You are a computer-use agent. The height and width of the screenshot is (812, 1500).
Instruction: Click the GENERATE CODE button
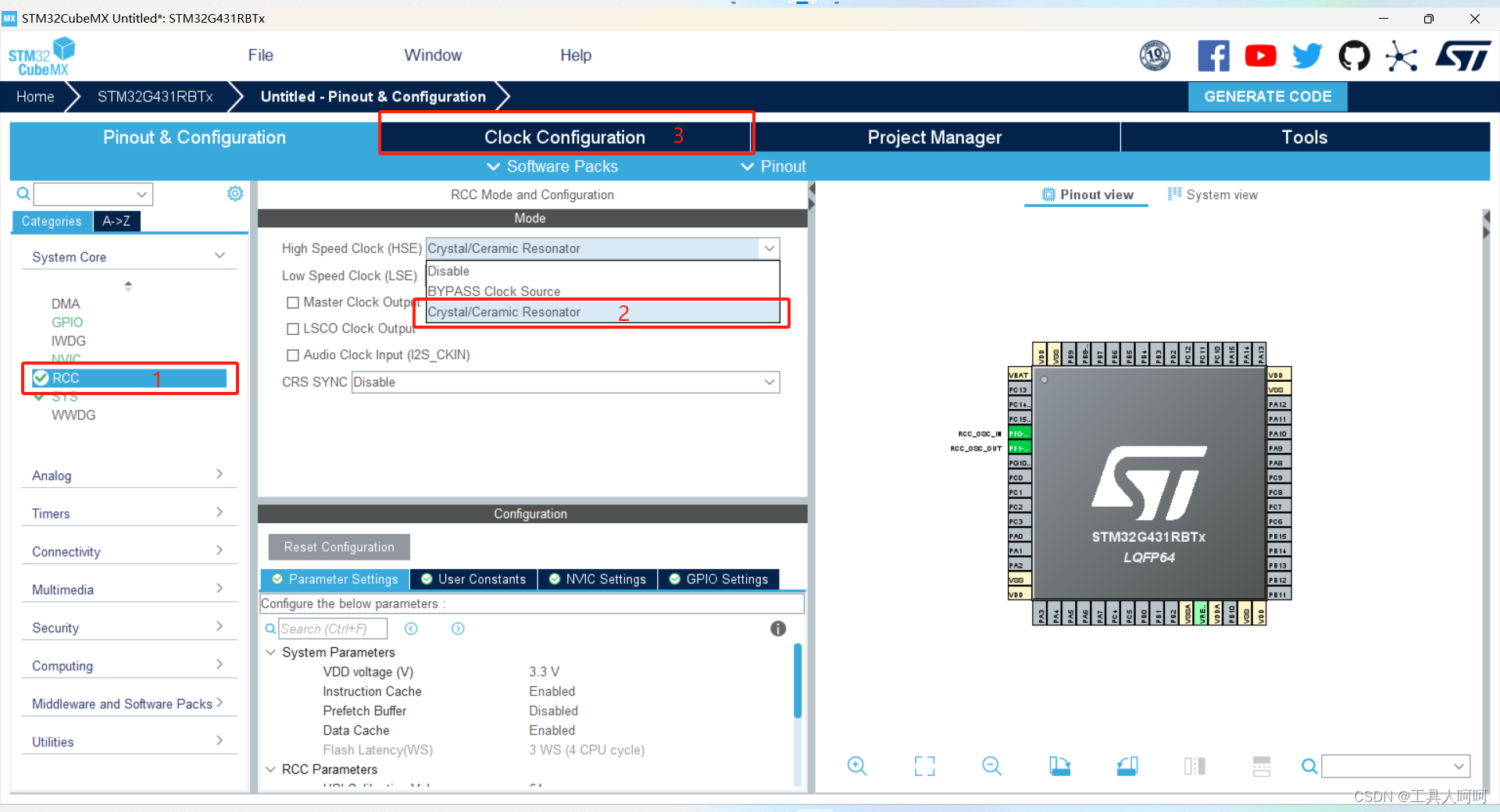(1267, 97)
